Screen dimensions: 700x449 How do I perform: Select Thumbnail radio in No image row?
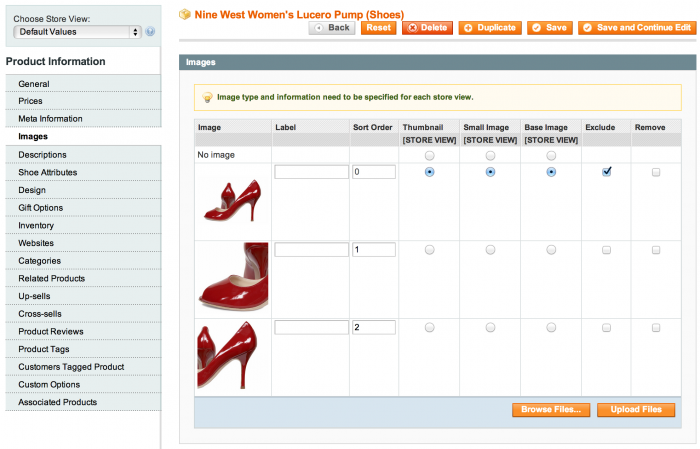pos(429,156)
